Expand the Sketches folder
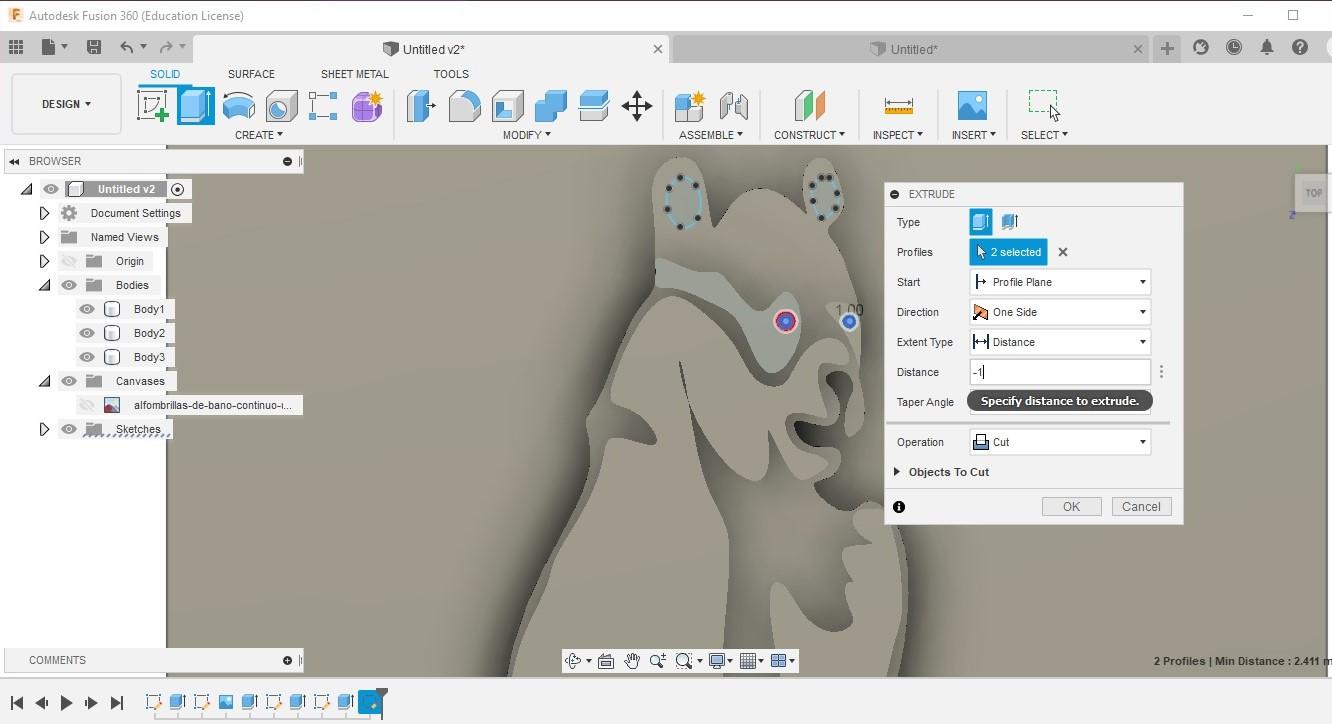Image resolution: width=1332 pixels, height=724 pixels. click(44, 429)
